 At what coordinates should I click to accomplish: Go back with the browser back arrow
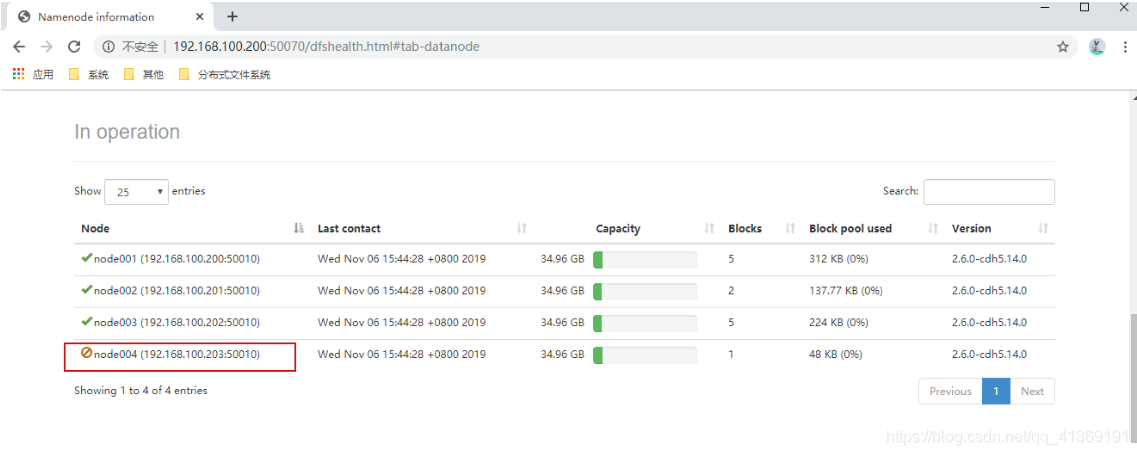(19, 46)
